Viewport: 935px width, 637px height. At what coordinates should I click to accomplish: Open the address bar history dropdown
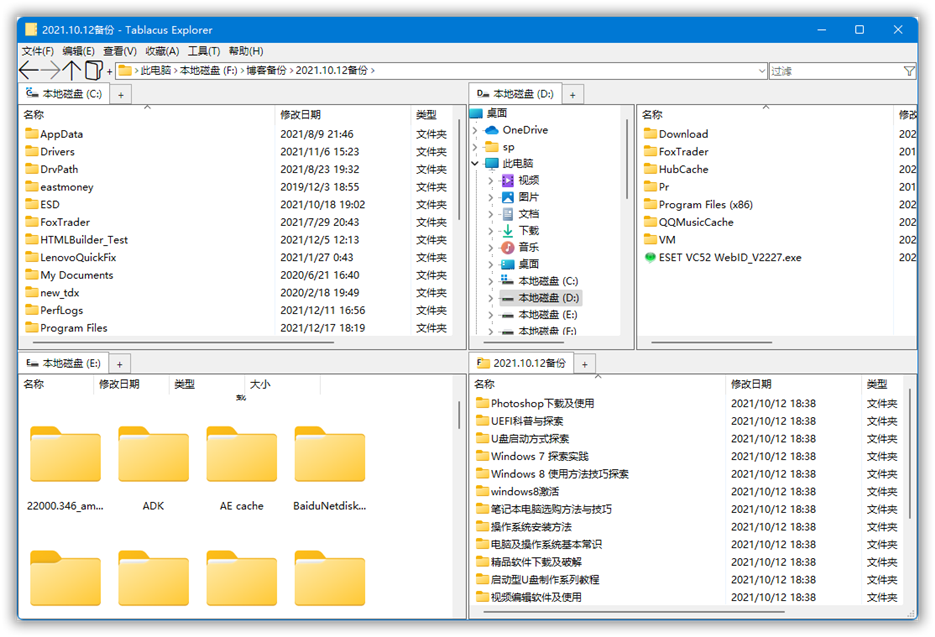click(761, 71)
